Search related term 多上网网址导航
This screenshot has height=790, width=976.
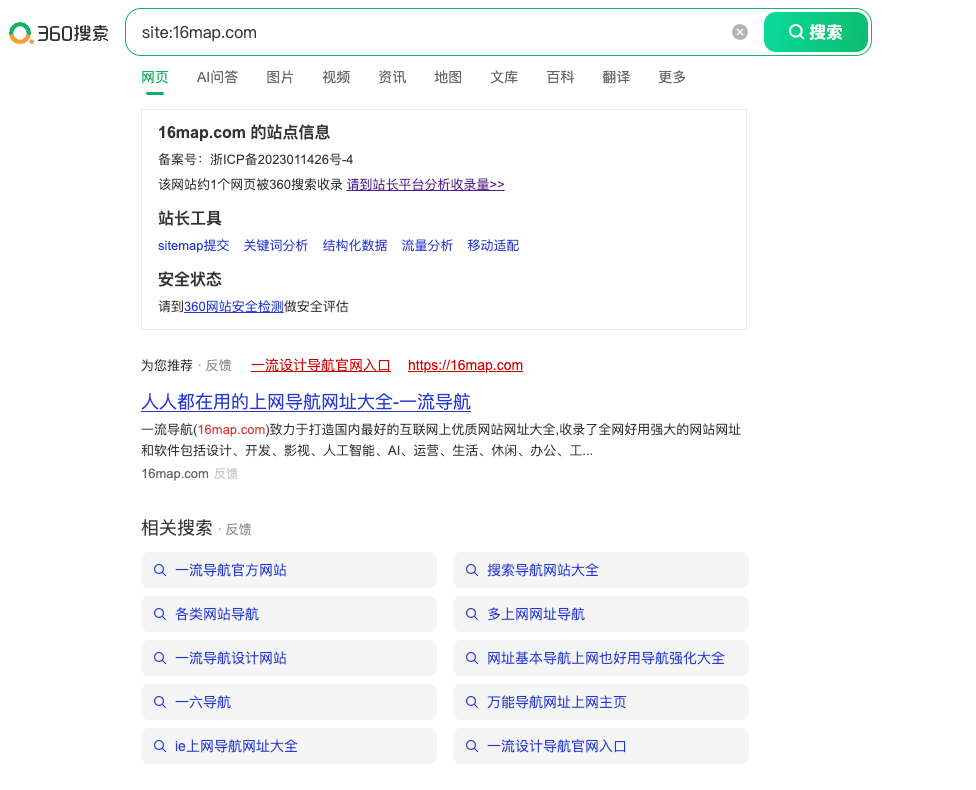coord(601,614)
